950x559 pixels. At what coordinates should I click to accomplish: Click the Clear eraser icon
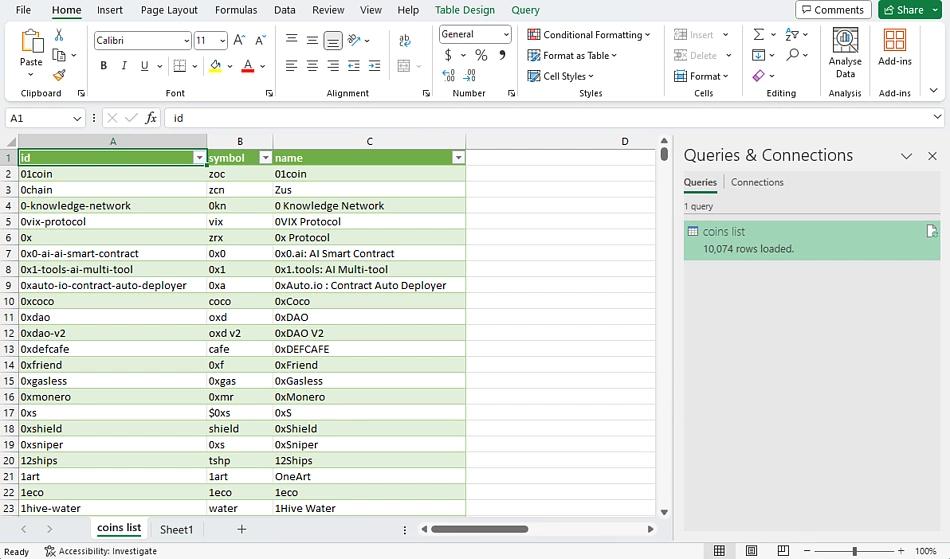coord(759,76)
